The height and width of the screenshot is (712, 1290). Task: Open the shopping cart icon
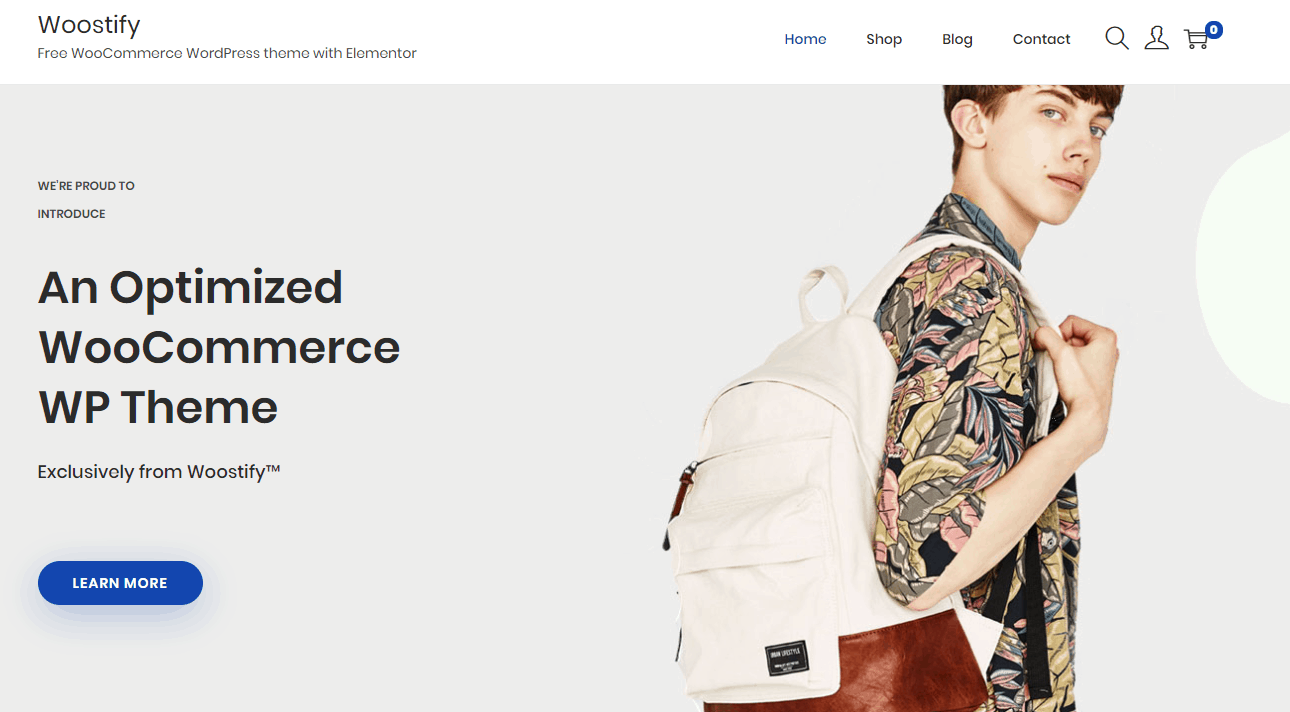1196,40
